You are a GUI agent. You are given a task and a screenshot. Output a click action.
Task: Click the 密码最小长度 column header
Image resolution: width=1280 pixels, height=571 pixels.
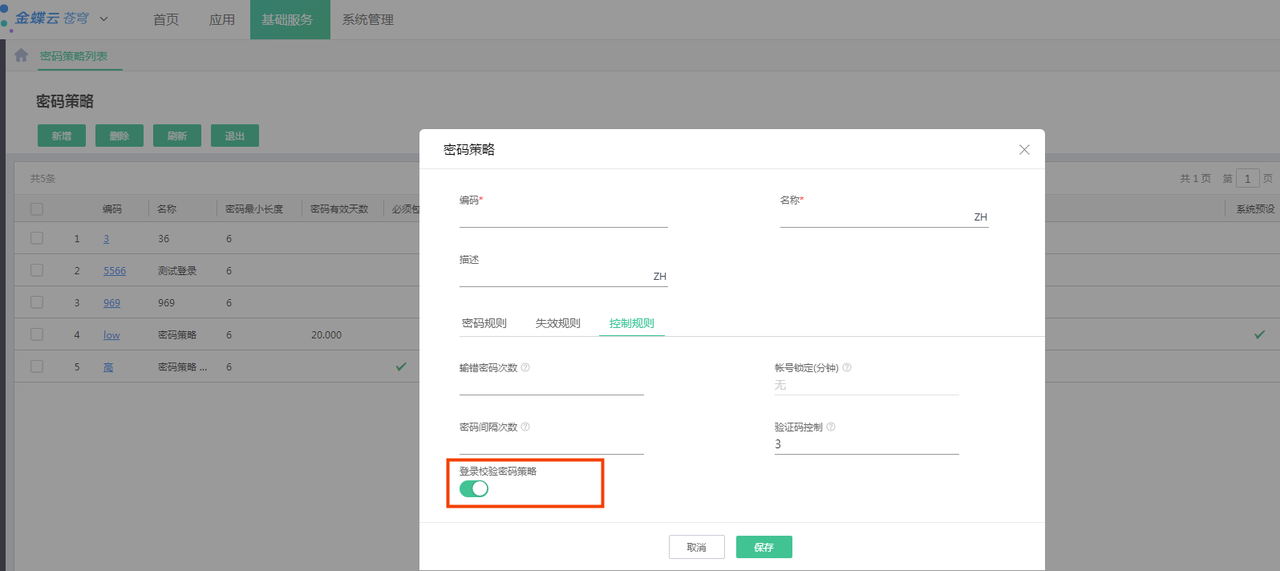254,209
